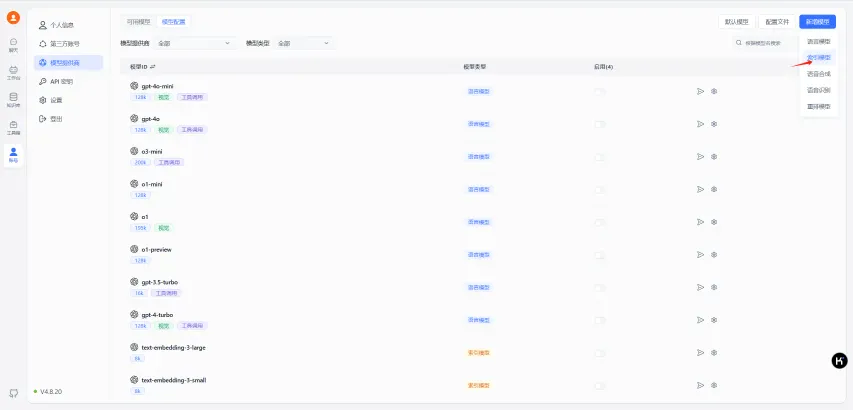Click the text-embedding-3-small model name
This screenshot has height=410, width=853.
[174, 380]
